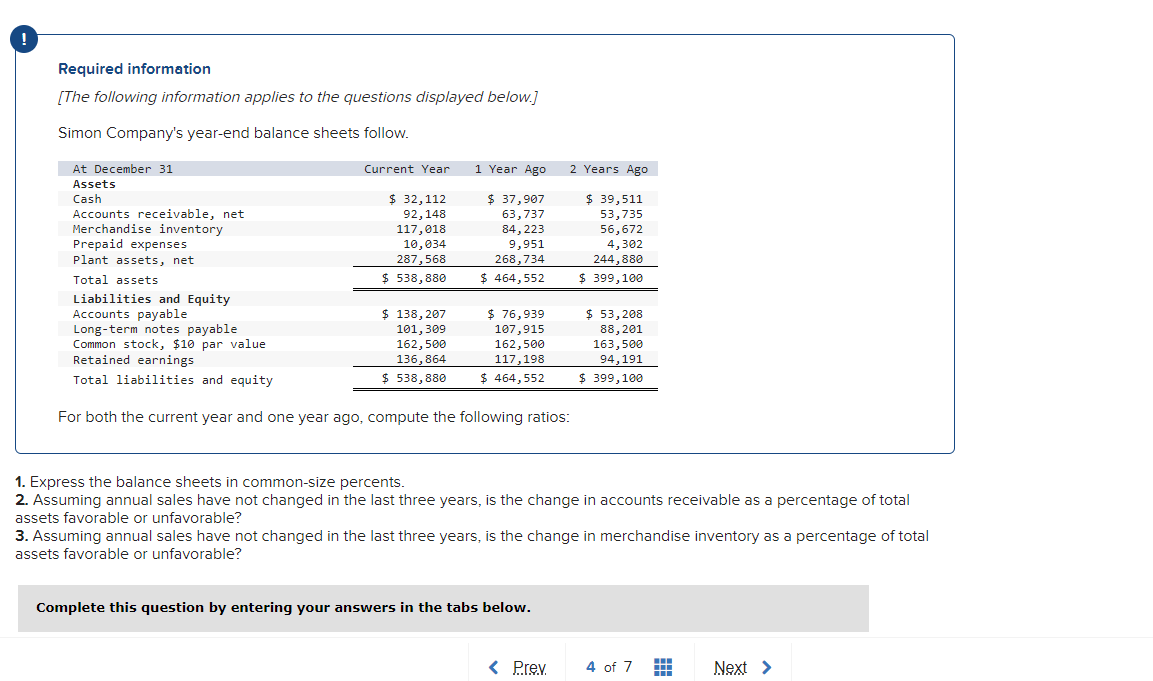Click requirement 1 about common-size percents
The image size is (1153, 681).
[x=210, y=482]
